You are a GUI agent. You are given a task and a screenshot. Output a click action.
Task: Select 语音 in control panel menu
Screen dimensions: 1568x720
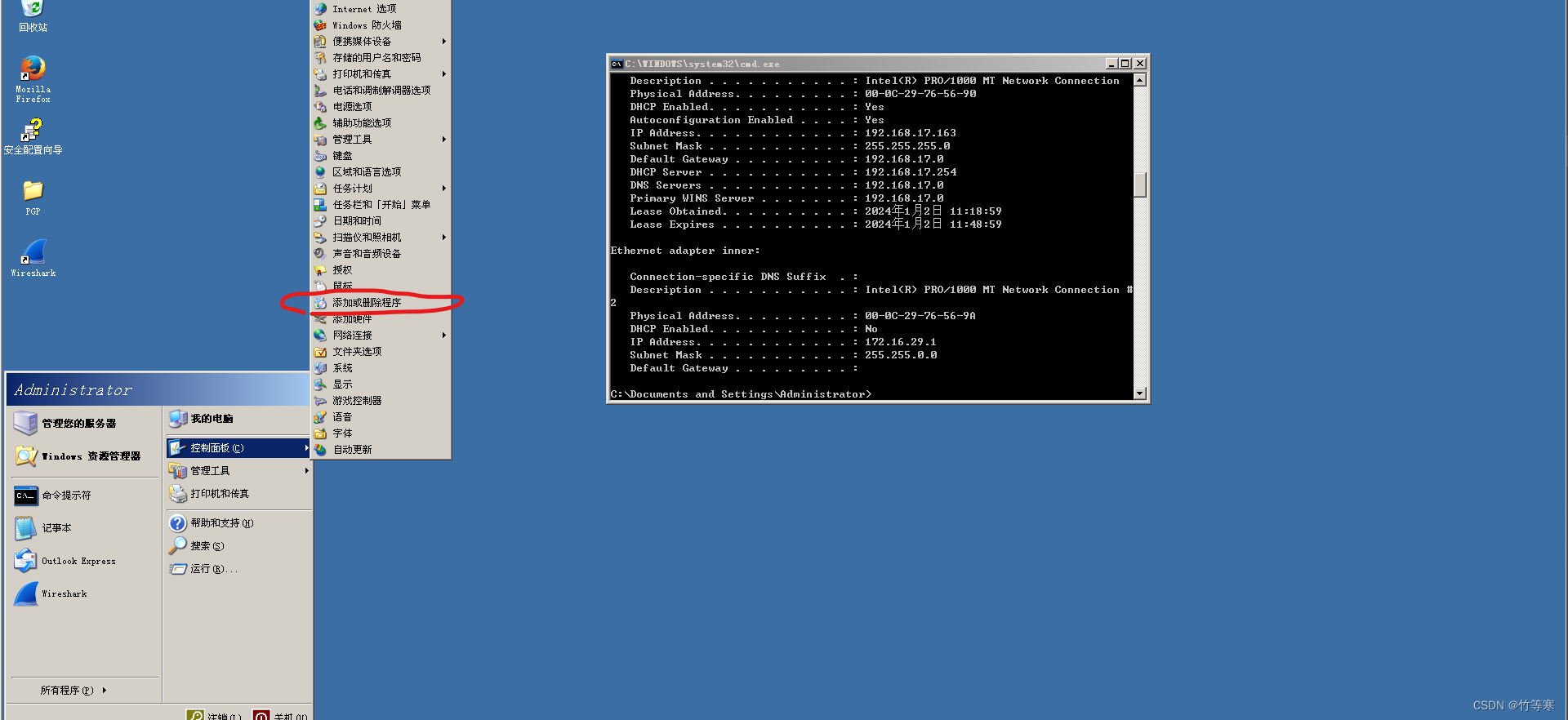[381, 416]
